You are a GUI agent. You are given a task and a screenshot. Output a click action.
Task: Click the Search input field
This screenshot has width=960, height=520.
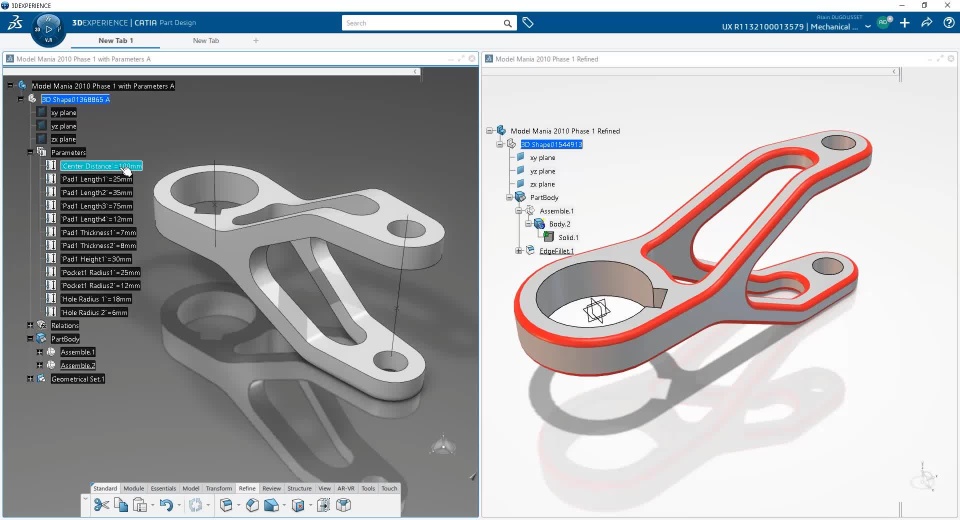(422, 23)
